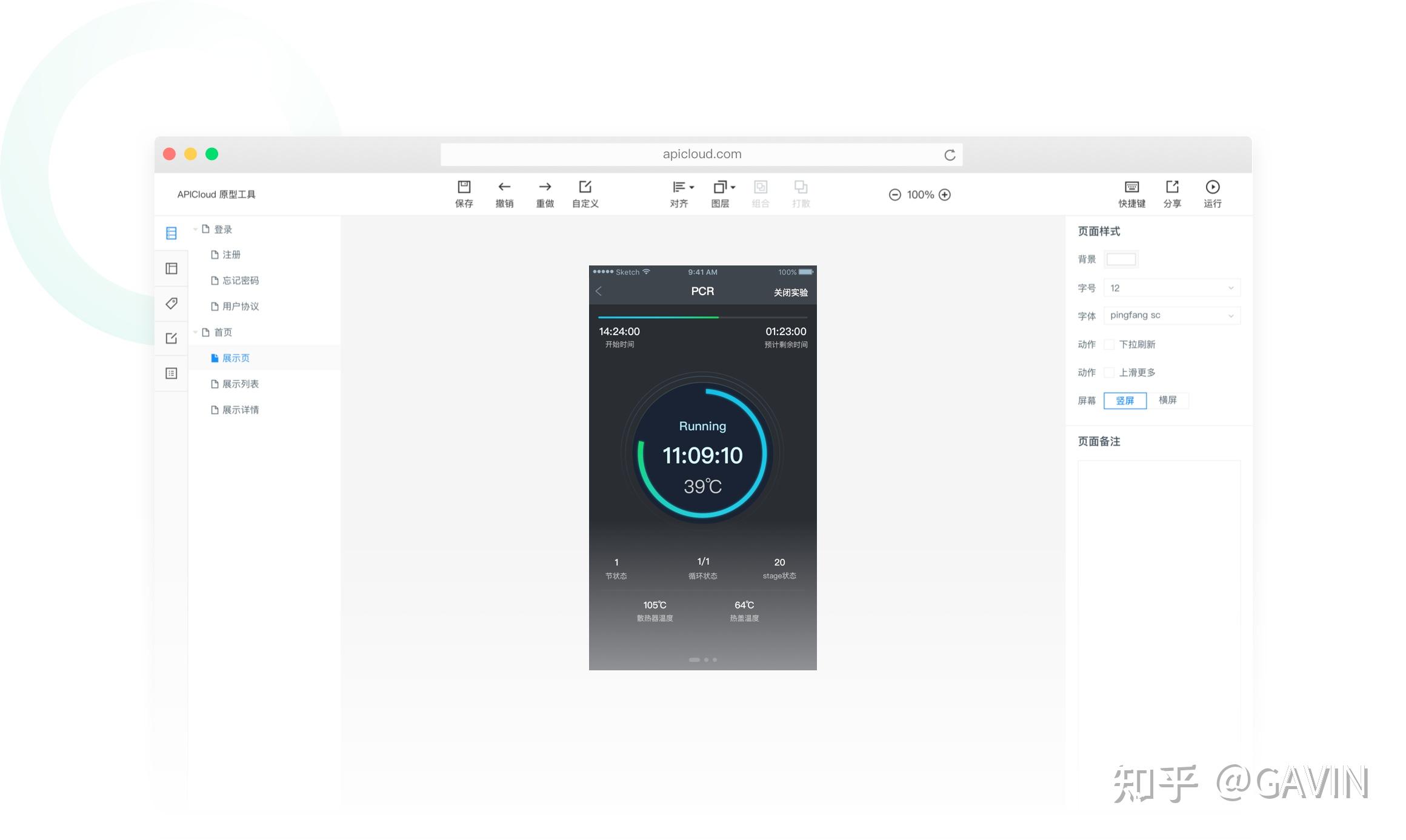Open the pingfang sc font dropdown
Screen dimensions: 1406x840
click(1171, 315)
